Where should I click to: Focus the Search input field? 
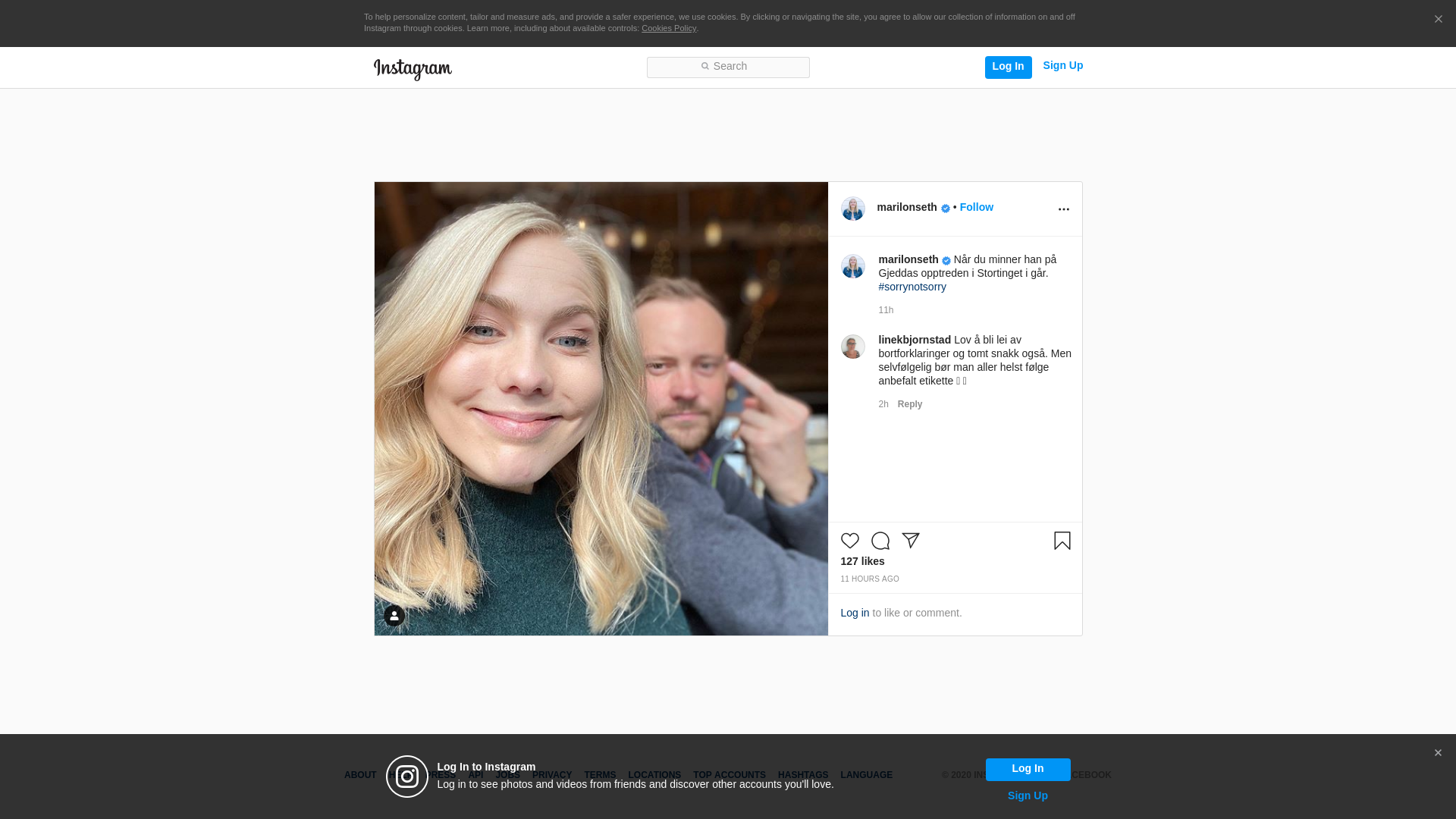728,67
